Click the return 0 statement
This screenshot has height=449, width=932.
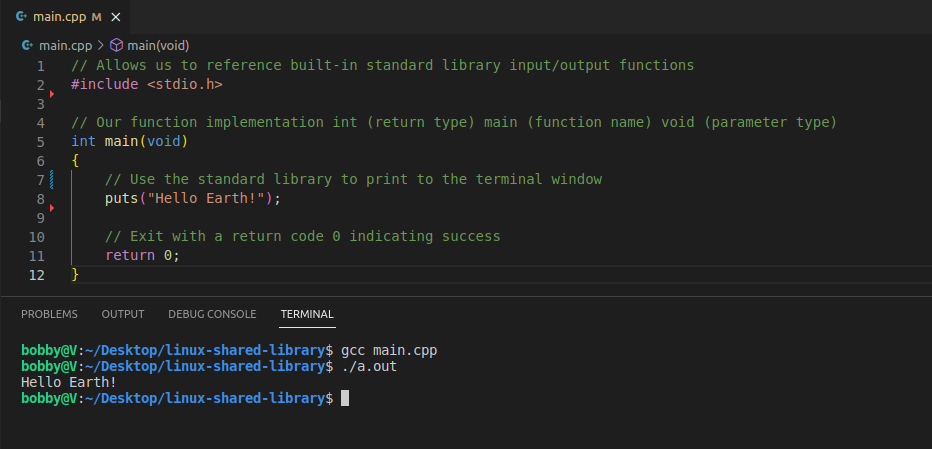(142, 255)
